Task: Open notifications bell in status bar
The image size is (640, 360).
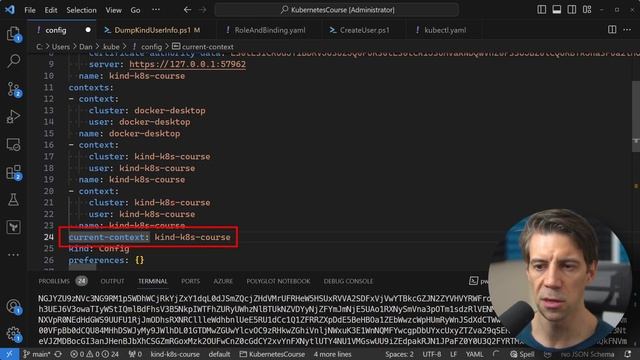Action: 628,354
